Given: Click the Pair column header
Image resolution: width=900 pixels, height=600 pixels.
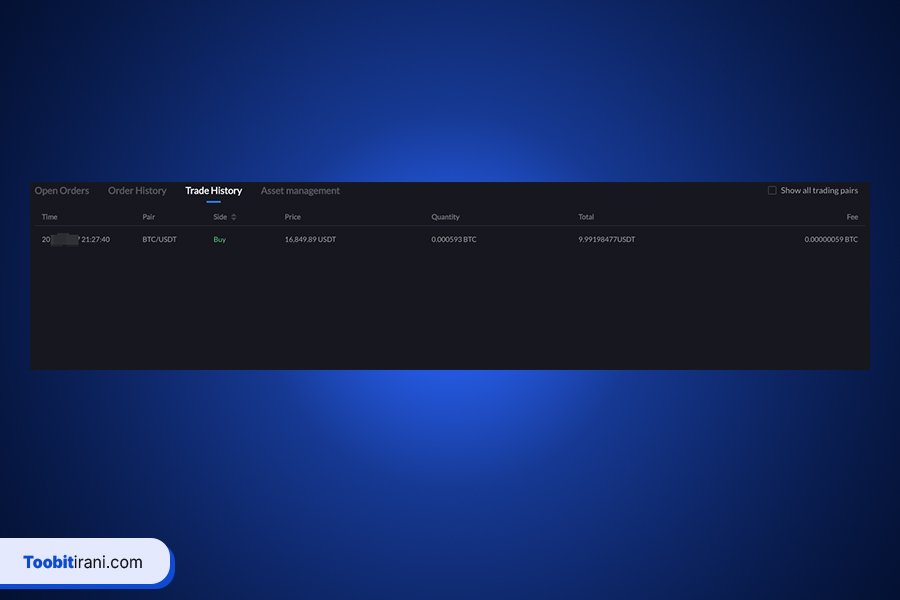Looking at the screenshot, I should (x=148, y=216).
